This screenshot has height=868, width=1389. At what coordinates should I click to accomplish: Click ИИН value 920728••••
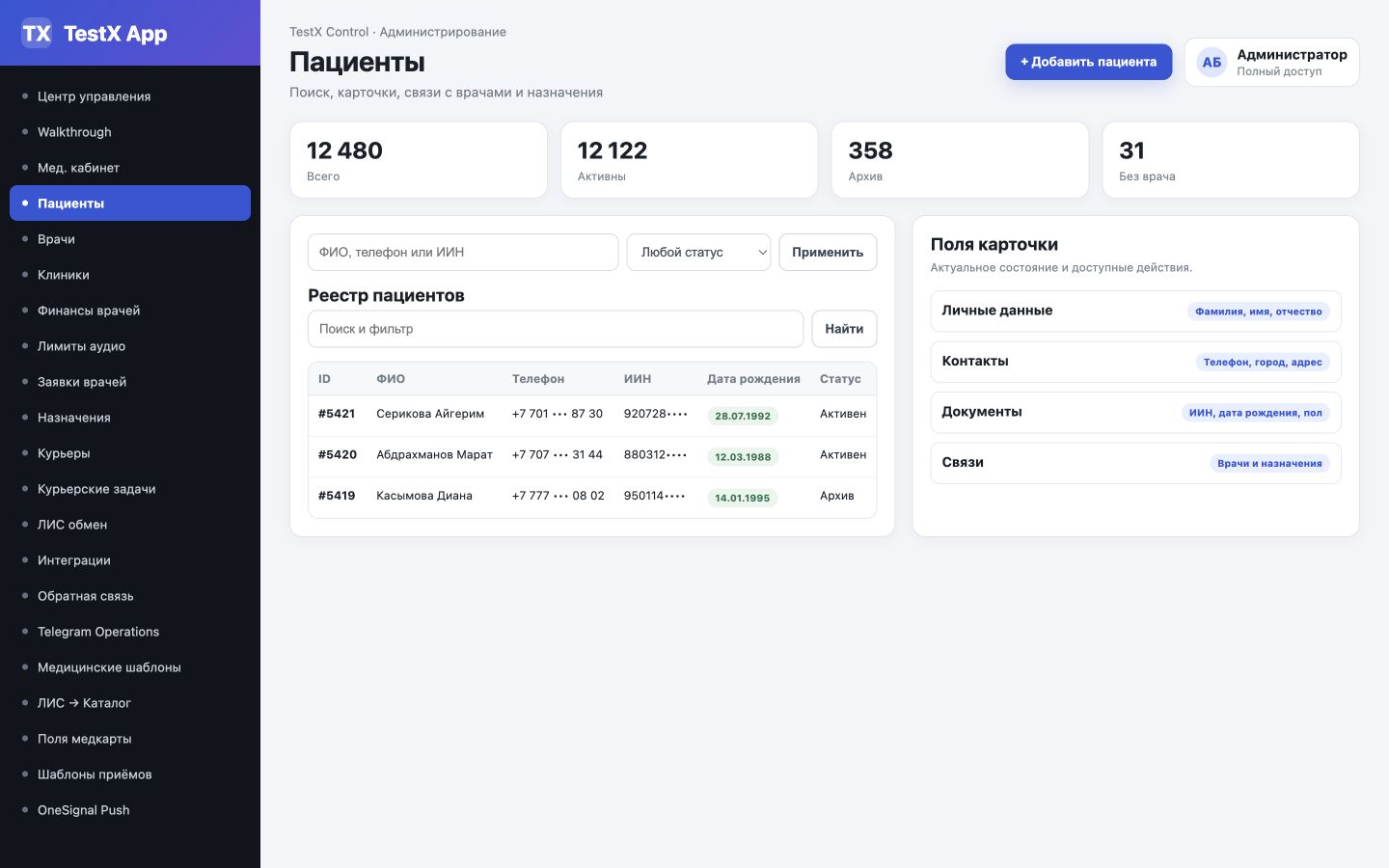pyautogui.click(x=656, y=414)
